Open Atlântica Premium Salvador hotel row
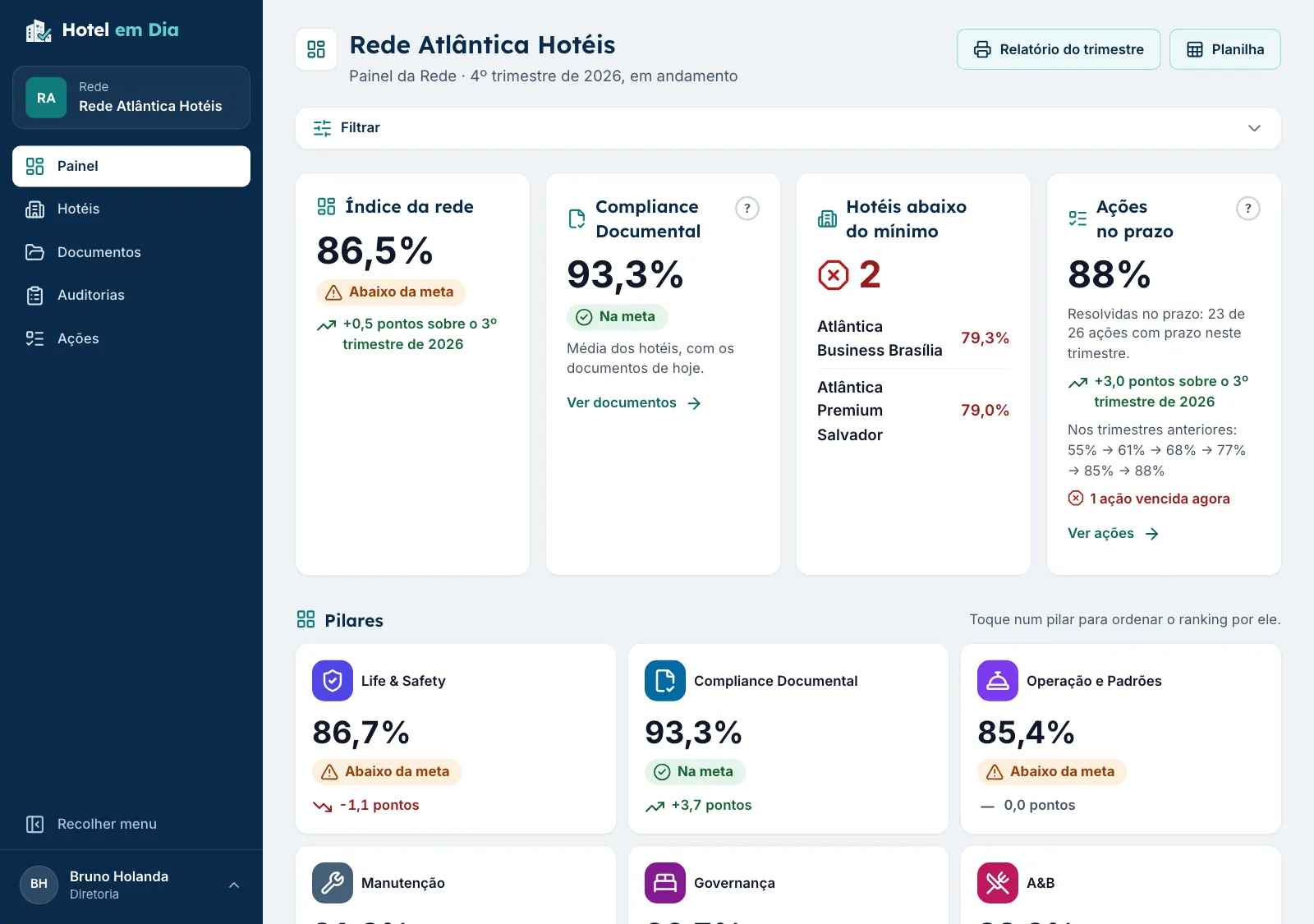Screen dimensions: 1314x924 click(913, 411)
